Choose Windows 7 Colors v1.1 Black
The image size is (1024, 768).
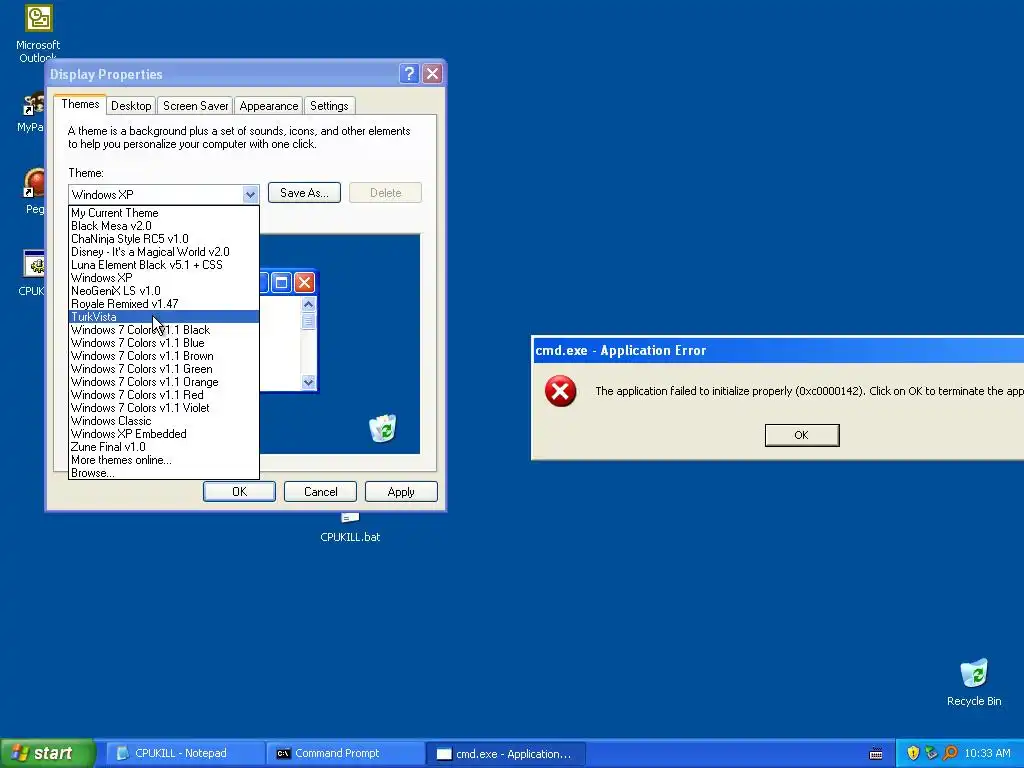164,330
